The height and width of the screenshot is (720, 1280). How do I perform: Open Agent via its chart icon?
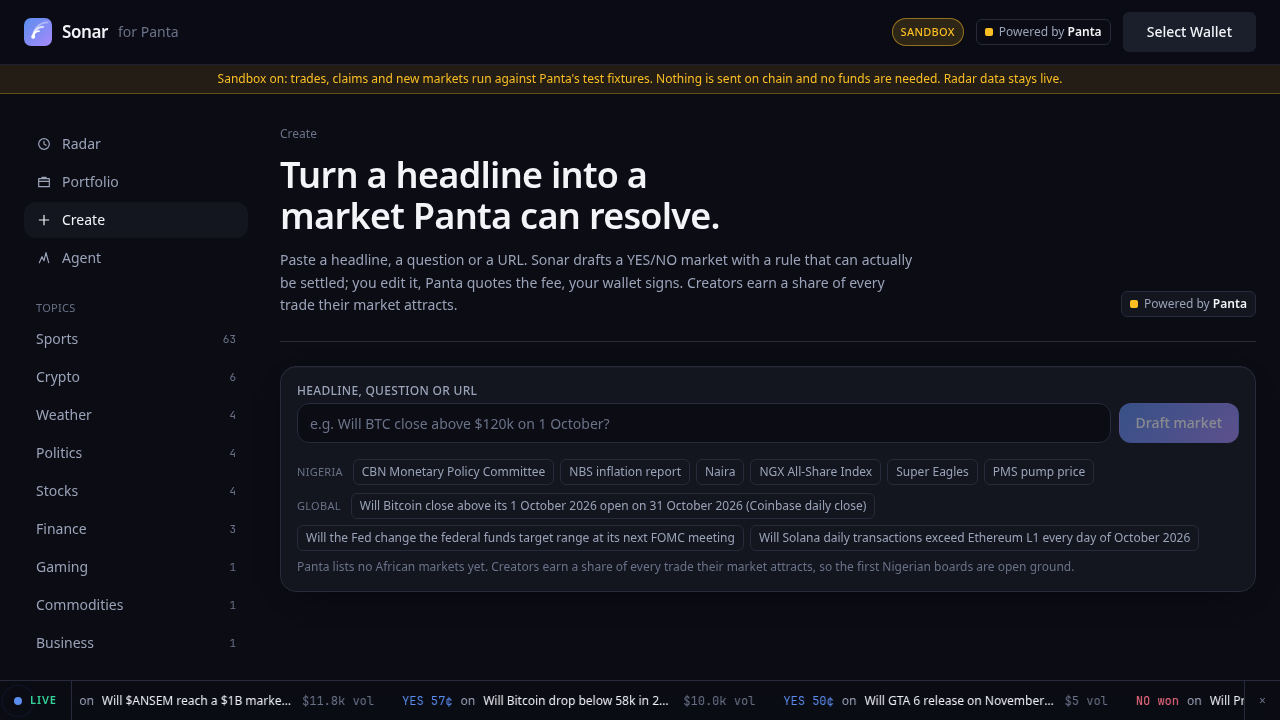click(44, 258)
